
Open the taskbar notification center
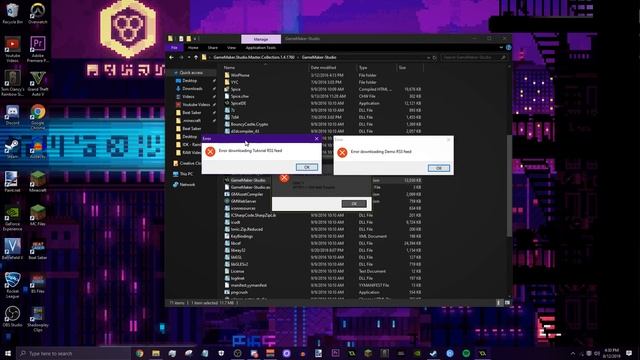(x=629, y=353)
